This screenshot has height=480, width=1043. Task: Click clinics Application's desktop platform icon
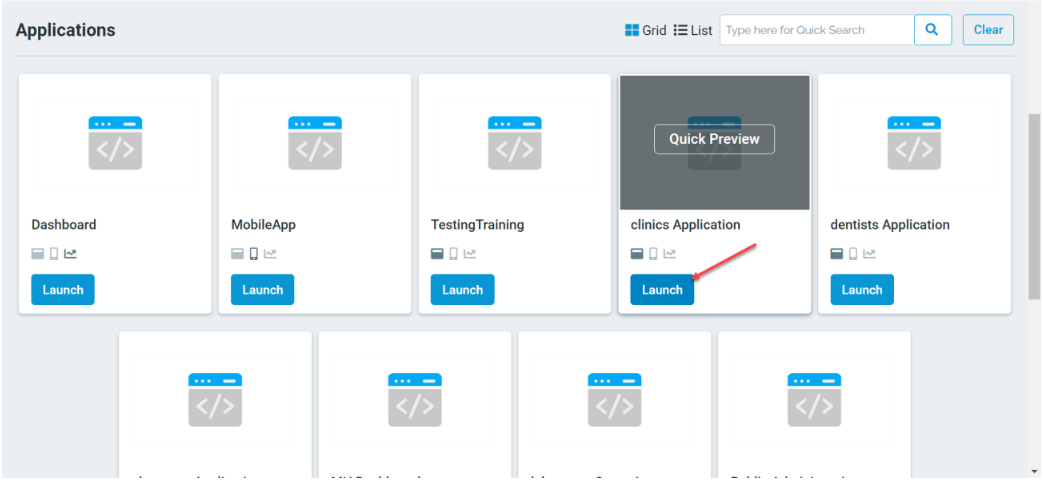click(x=637, y=253)
